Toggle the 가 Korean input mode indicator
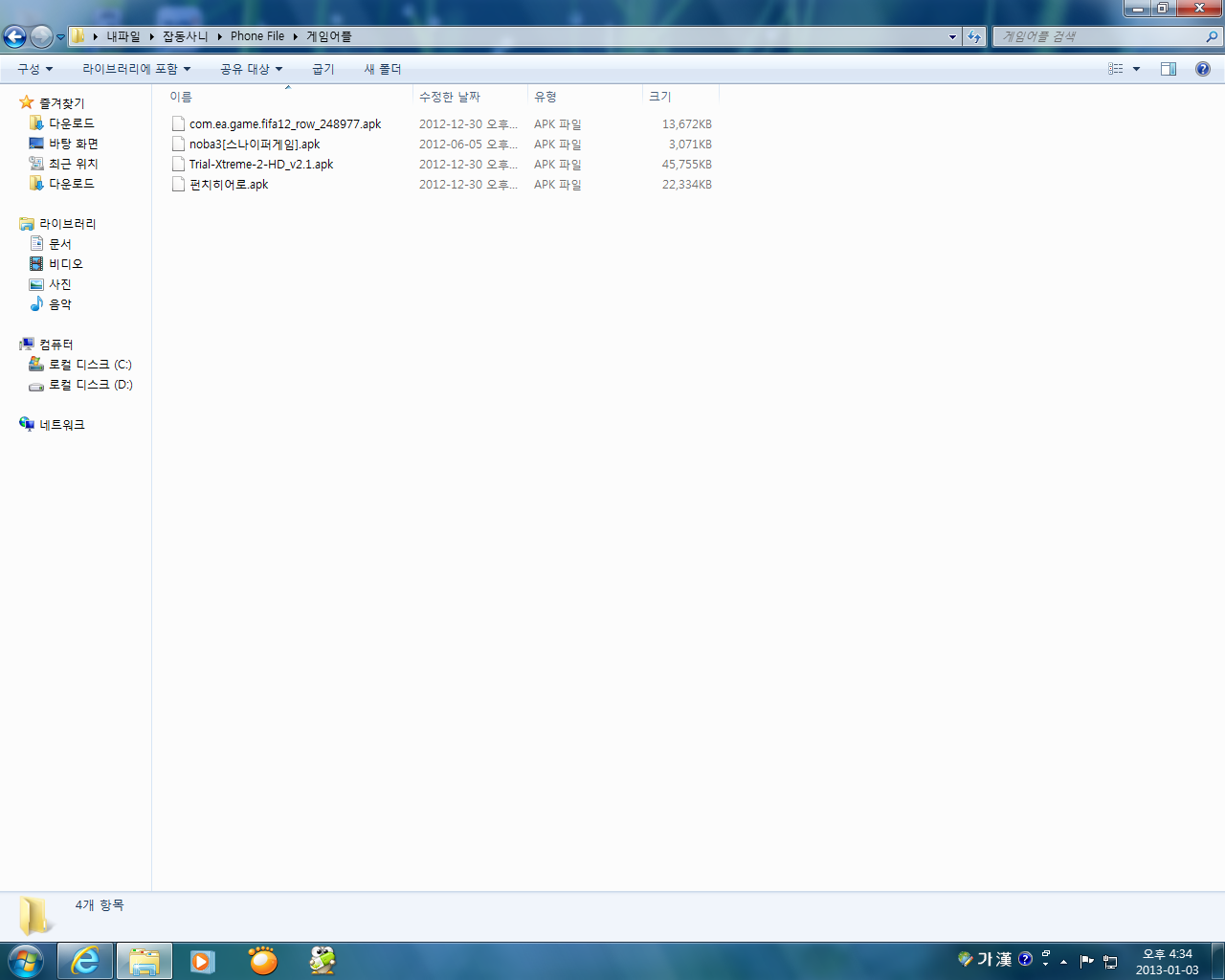 pos(984,959)
